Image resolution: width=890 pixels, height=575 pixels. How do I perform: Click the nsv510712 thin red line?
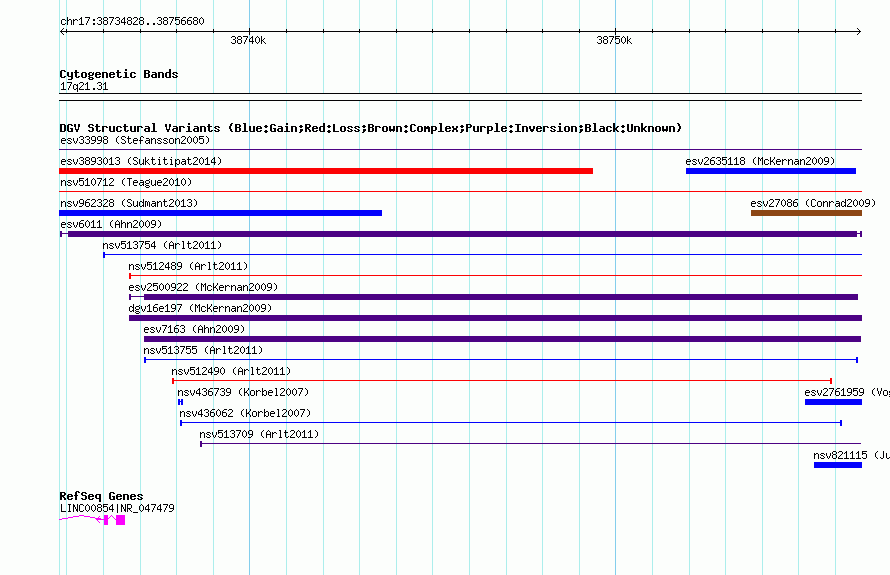coord(460,192)
